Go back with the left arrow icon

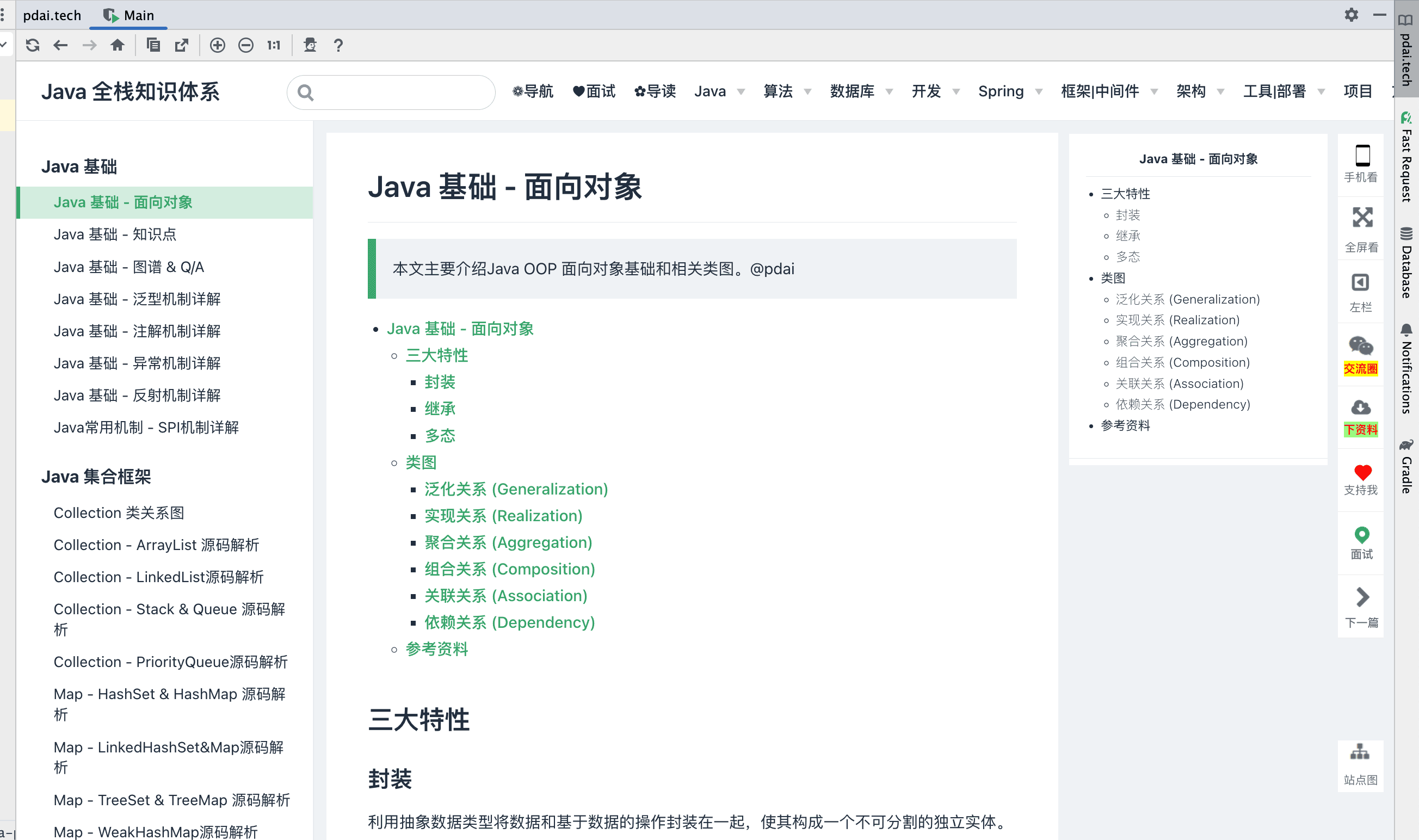pos(60,45)
